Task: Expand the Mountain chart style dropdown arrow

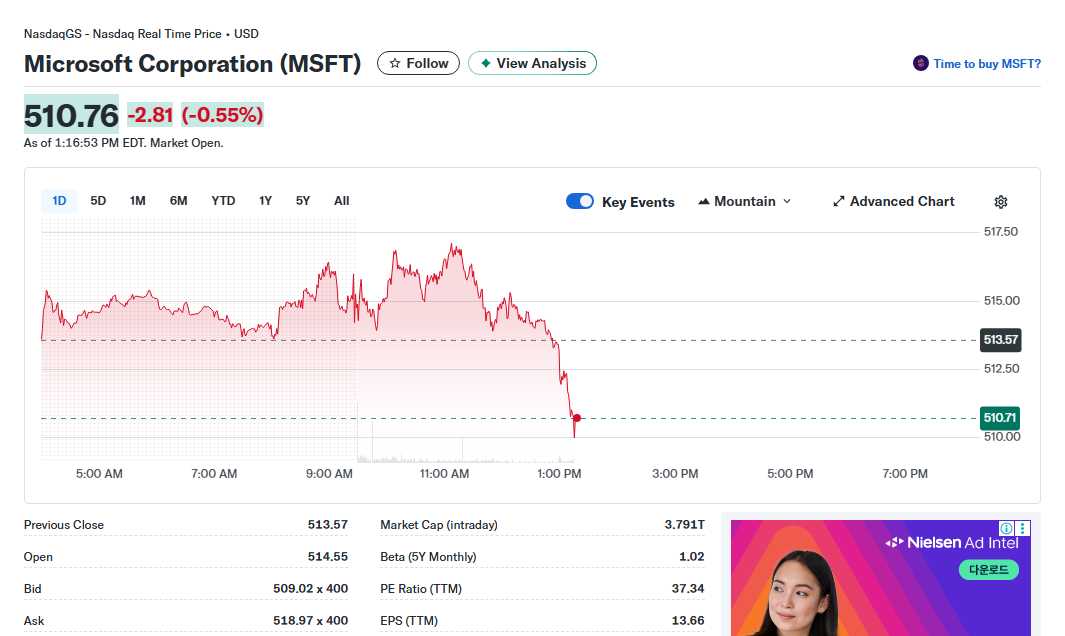Action: tap(787, 202)
